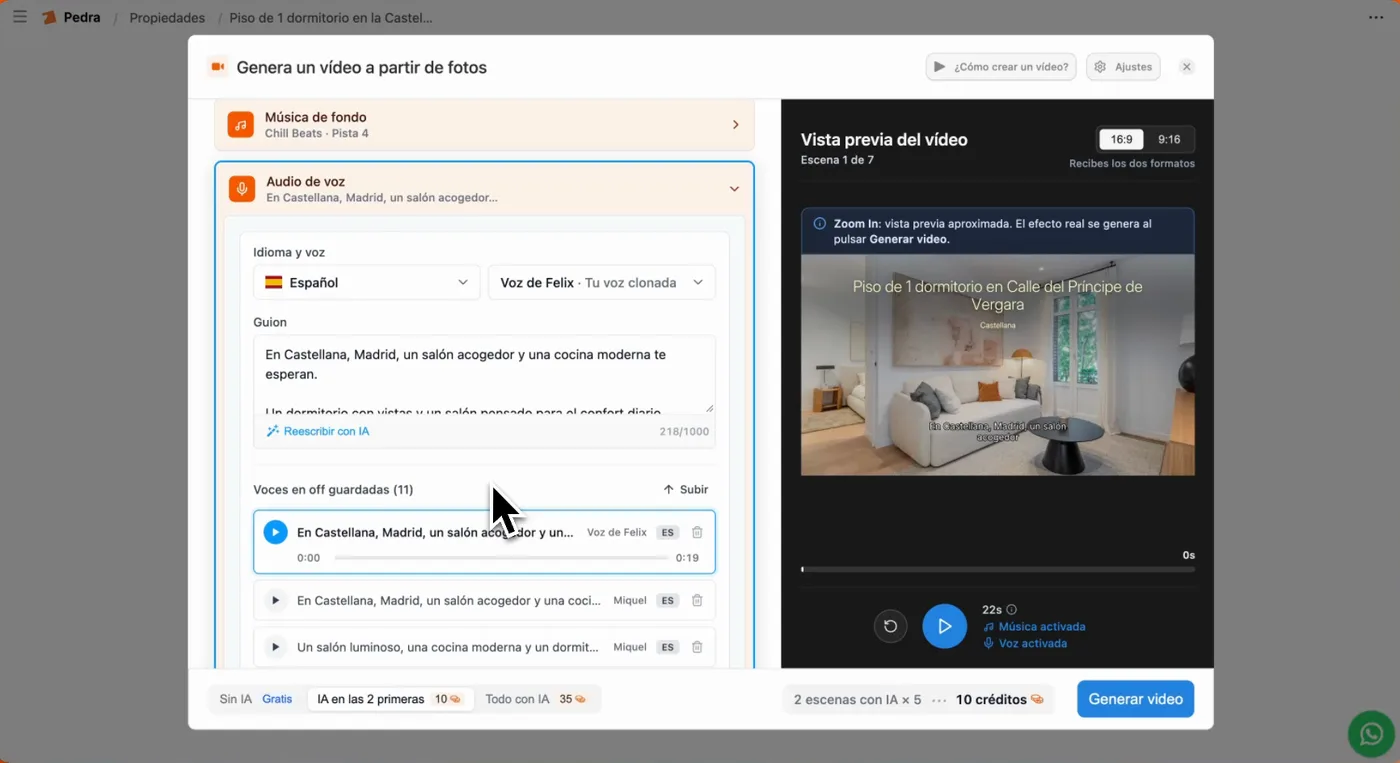Image resolution: width=1400 pixels, height=763 pixels.
Task: Play the video preview
Action: (944, 626)
